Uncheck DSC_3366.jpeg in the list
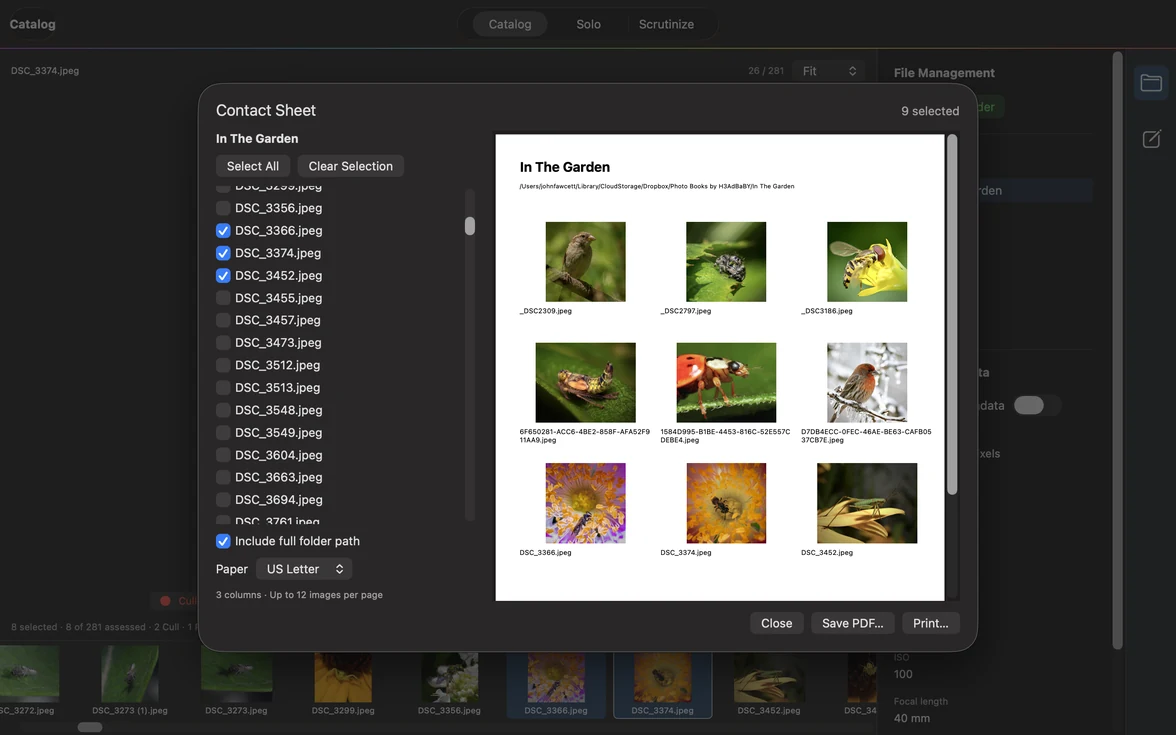Image resolution: width=1176 pixels, height=735 pixels. (223, 230)
